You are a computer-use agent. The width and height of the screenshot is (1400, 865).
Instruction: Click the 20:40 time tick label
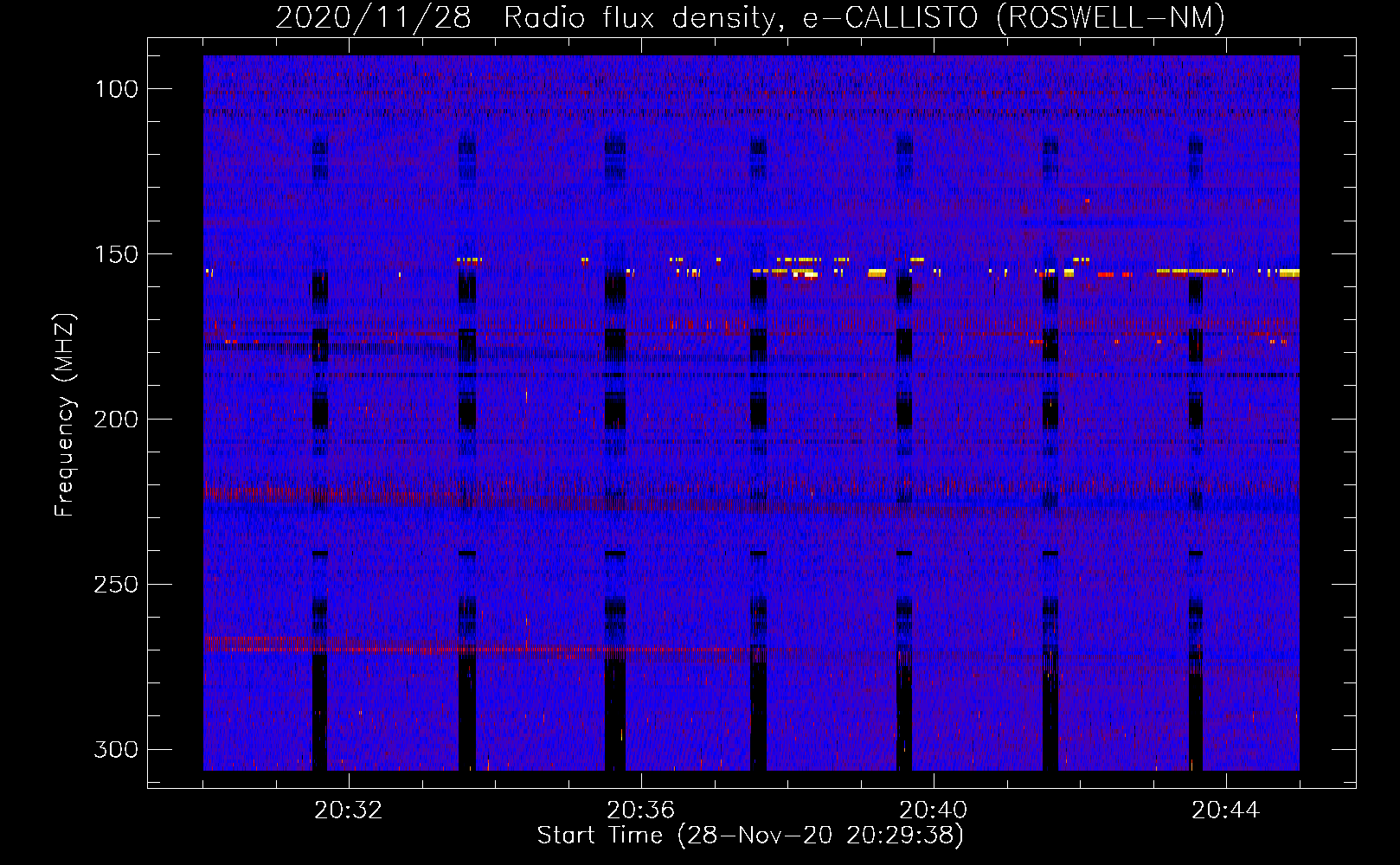click(933, 811)
